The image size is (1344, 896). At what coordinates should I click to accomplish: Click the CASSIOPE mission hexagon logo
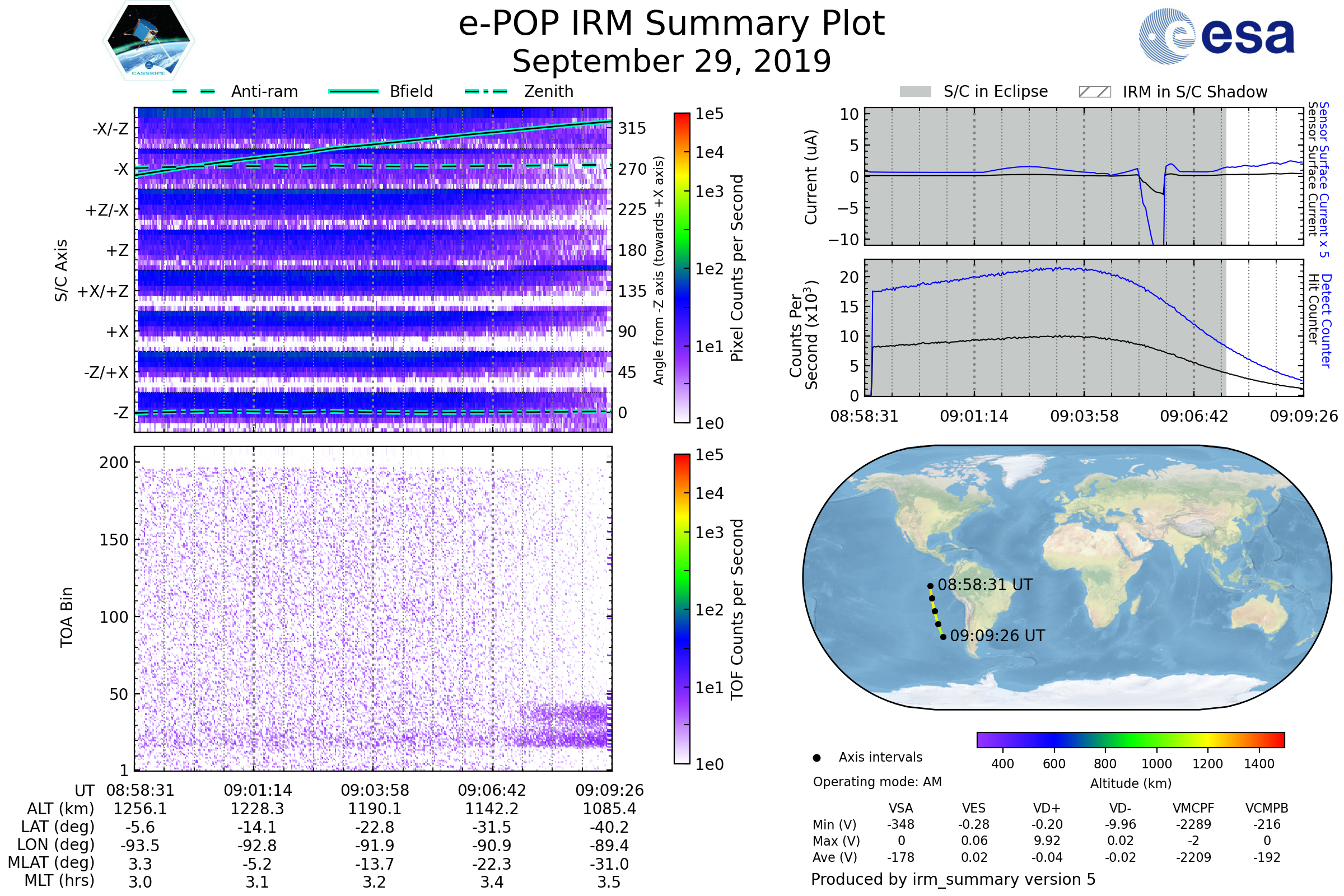tap(148, 41)
